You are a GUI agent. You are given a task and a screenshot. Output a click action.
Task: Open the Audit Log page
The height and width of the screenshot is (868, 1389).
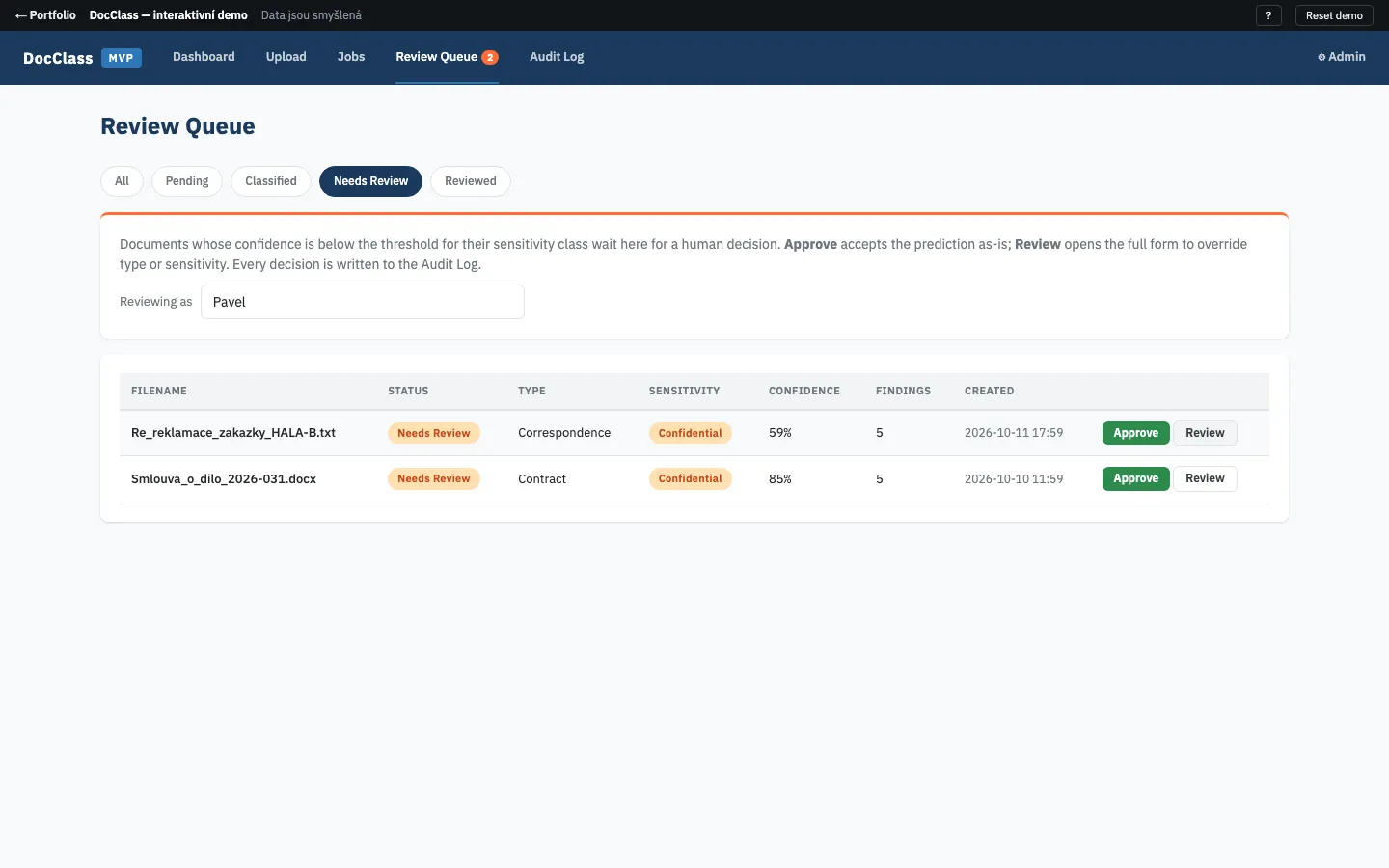[x=557, y=57]
